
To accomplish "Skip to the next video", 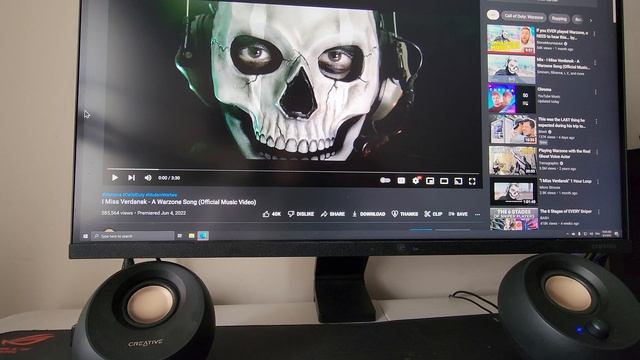I will pyautogui.click(x=131, y=178).
